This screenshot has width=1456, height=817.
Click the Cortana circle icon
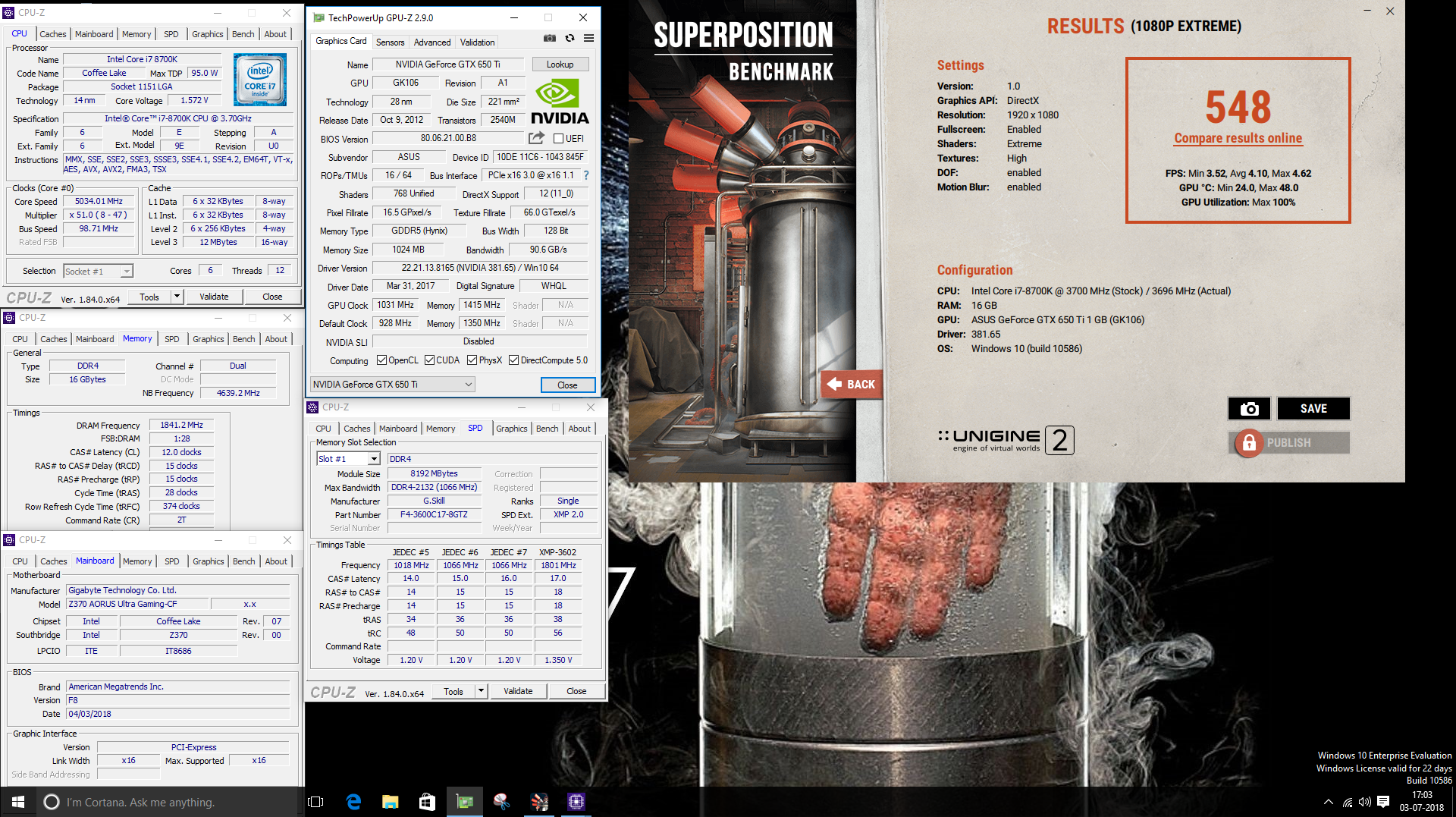pos(52,802)
